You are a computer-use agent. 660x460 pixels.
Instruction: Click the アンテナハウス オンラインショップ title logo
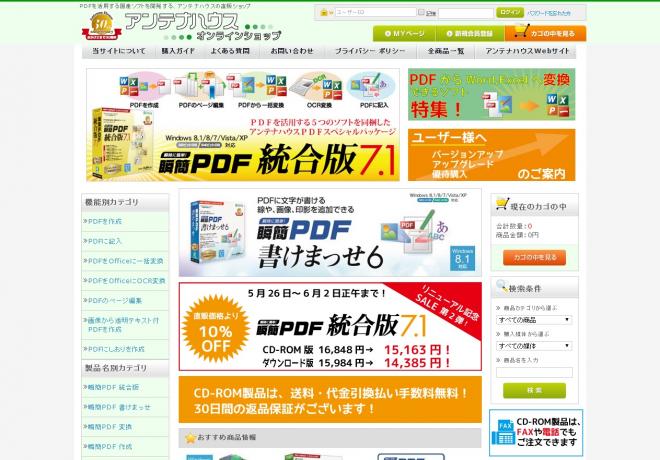[202, 27]
